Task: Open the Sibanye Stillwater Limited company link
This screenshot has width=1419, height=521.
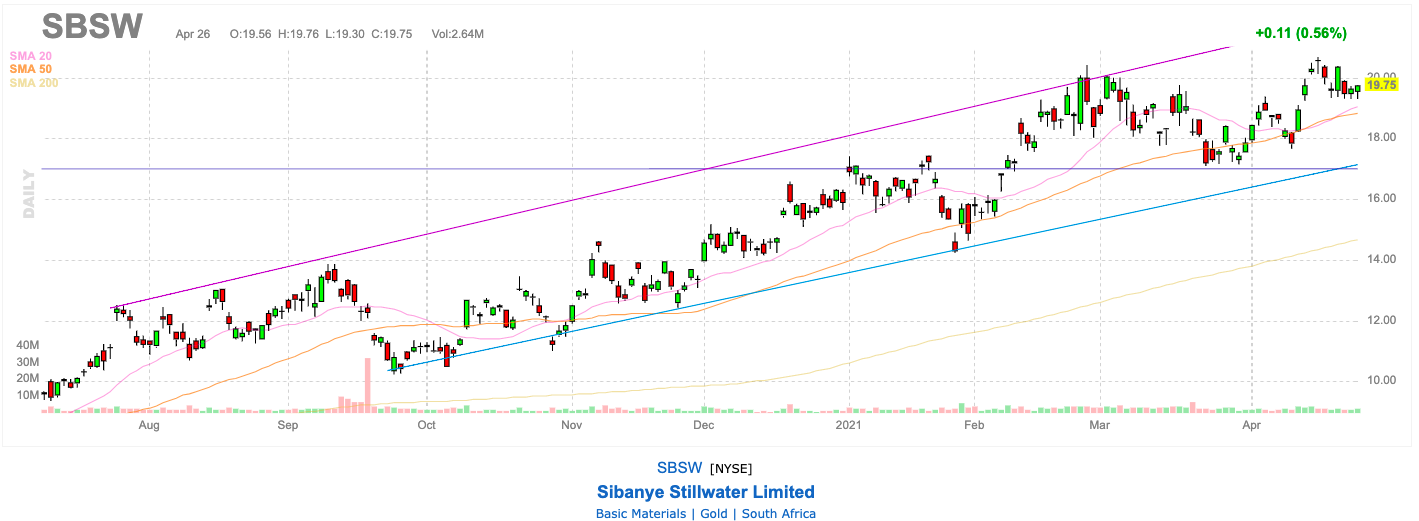Action: 706,492
